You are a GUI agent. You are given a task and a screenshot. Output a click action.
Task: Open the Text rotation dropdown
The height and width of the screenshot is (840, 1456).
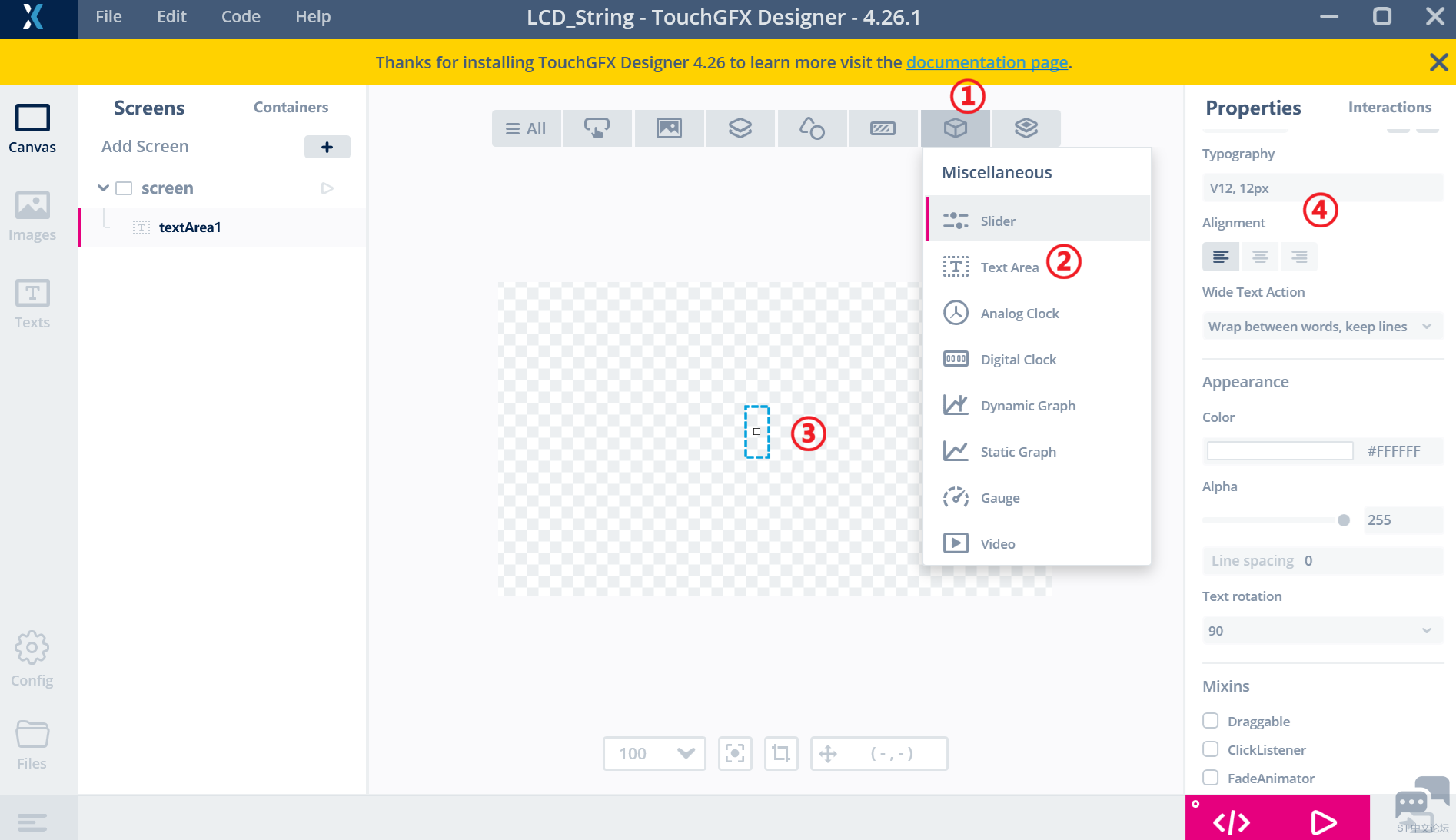click(1322, 631)
